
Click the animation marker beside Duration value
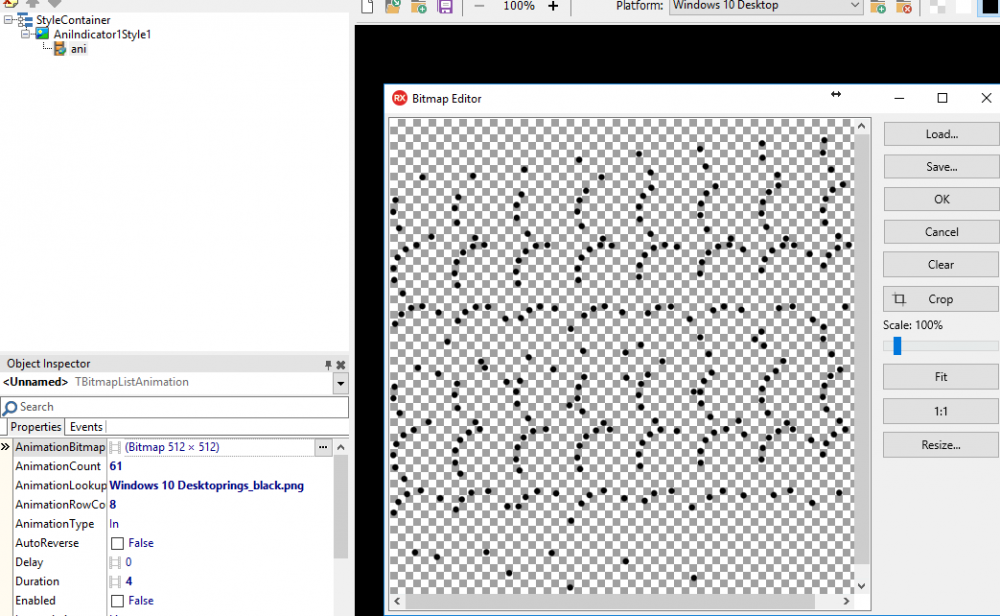[x=115, y=582]
